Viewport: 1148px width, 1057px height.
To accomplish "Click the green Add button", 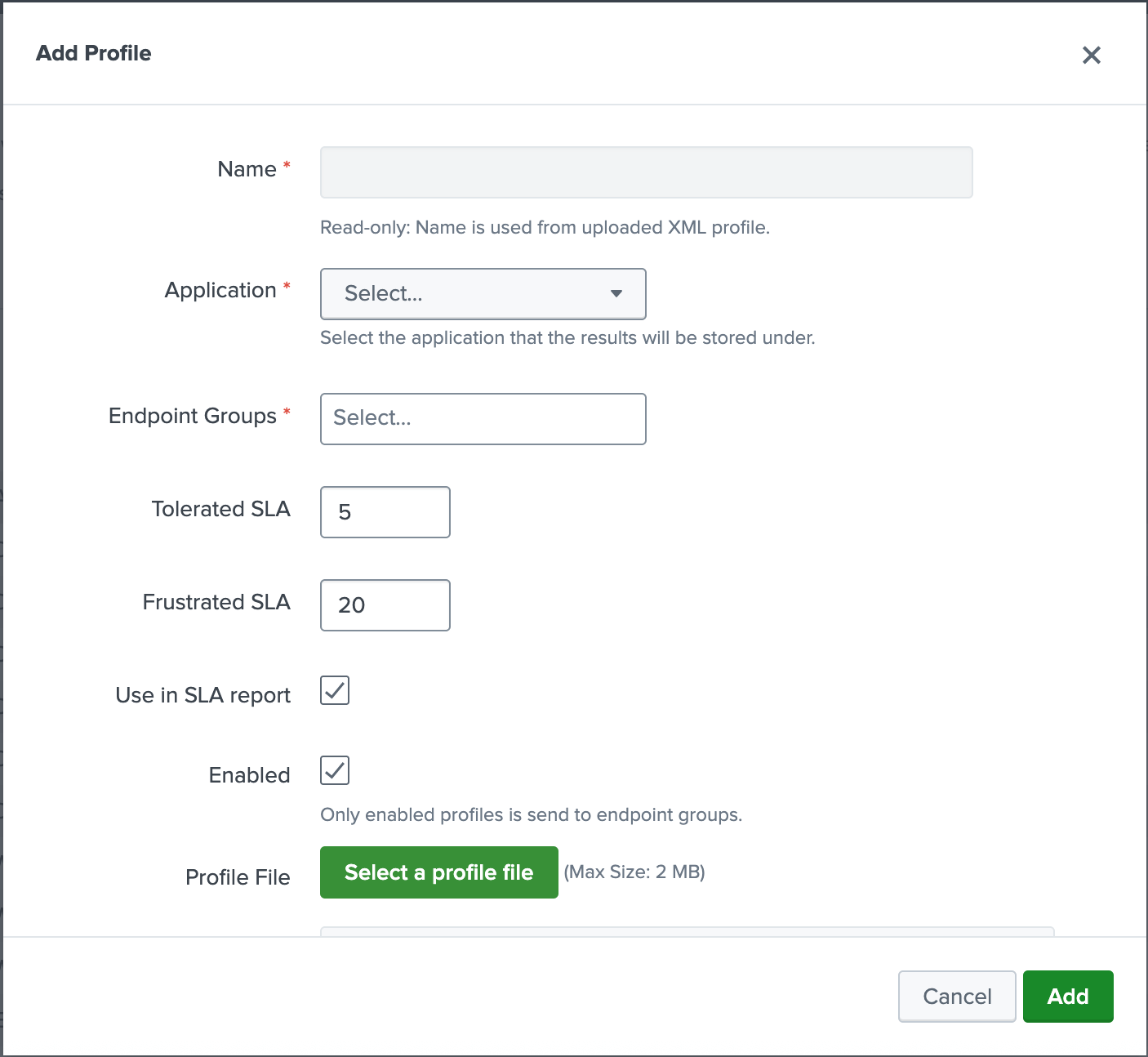I will [x=1067, y=996].
